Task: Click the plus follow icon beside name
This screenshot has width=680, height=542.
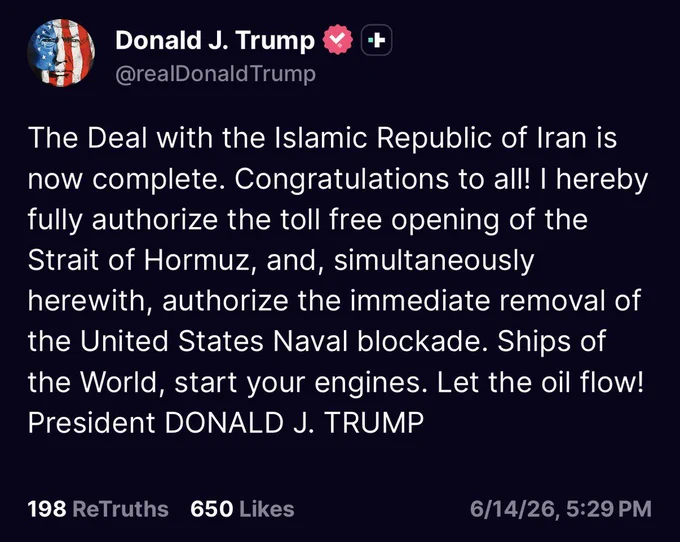Action: [376, 40]
